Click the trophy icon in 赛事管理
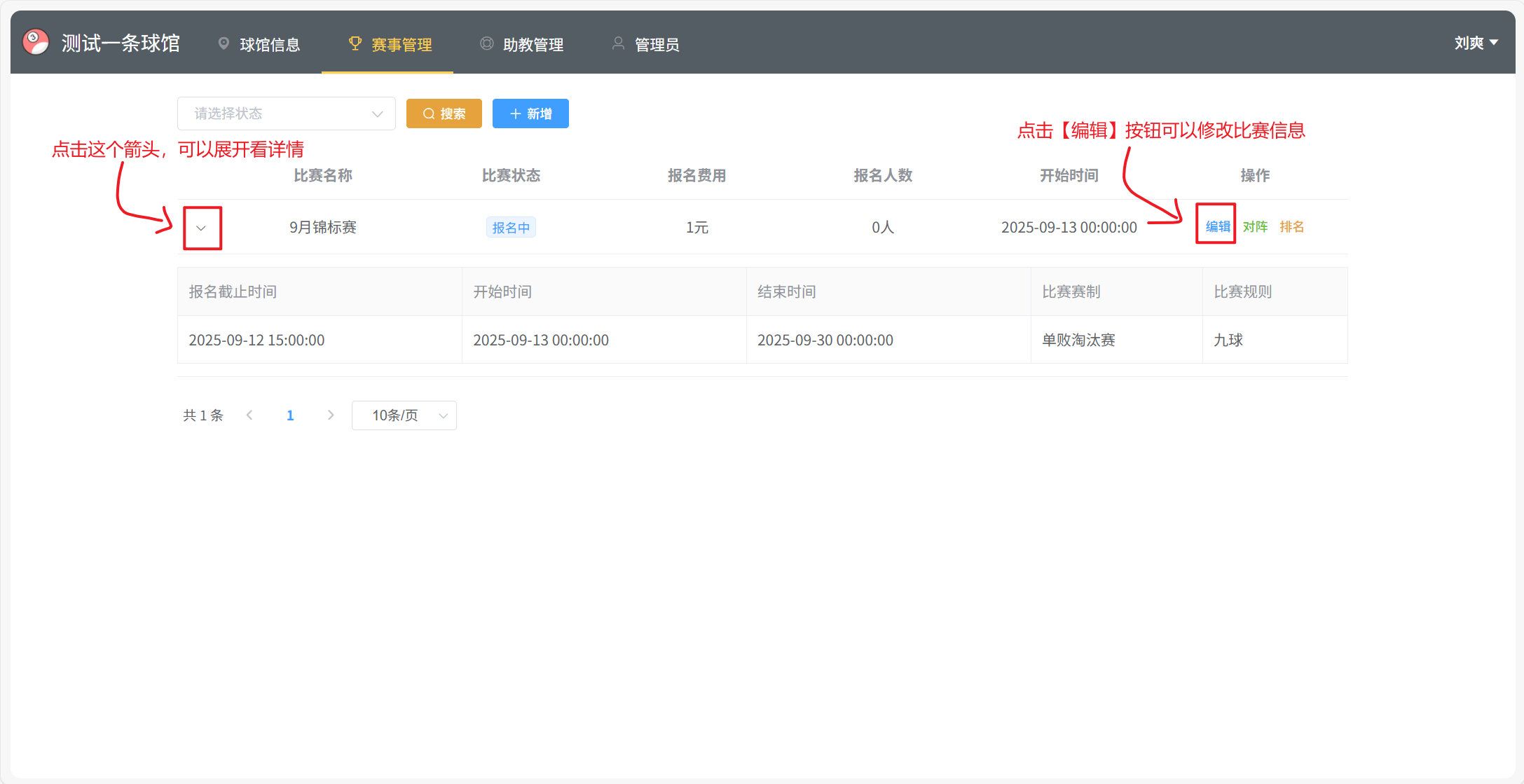The width and height of the screenshot is (1524, 784). (355, 43)
